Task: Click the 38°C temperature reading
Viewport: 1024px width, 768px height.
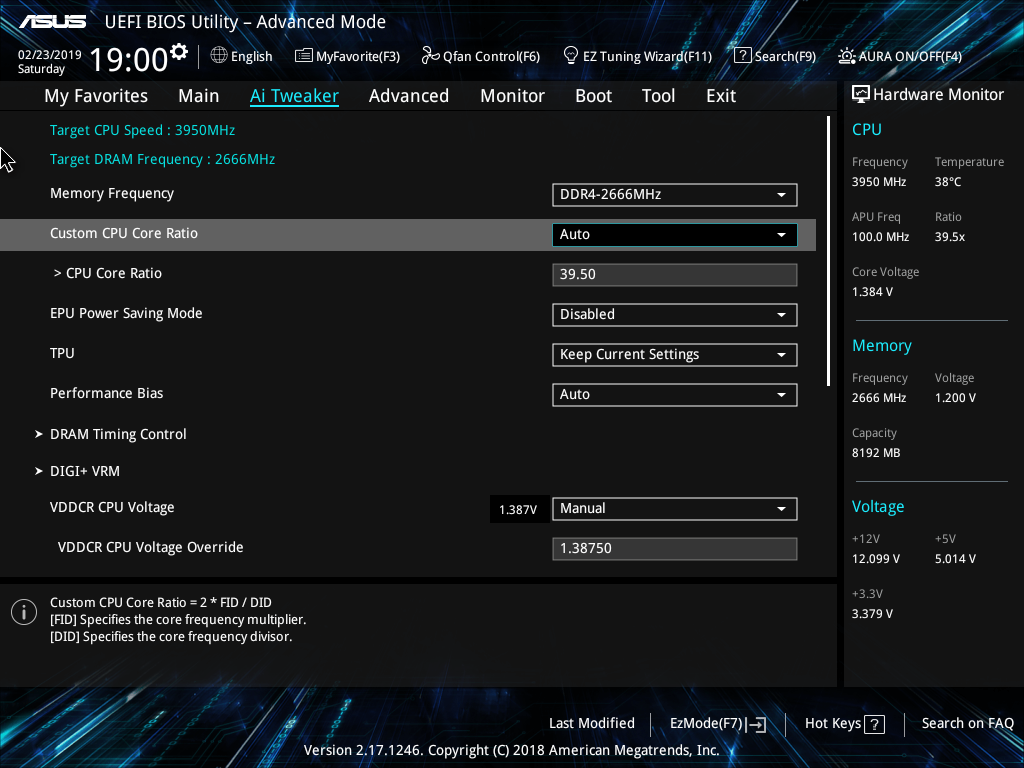Action: pos(948,182)
